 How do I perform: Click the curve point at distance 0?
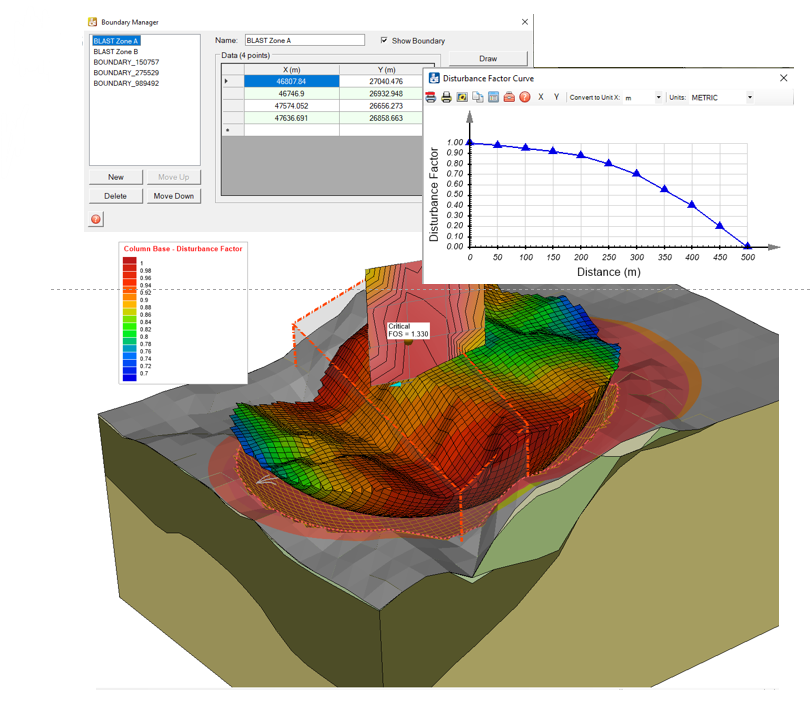click(470, 142)
